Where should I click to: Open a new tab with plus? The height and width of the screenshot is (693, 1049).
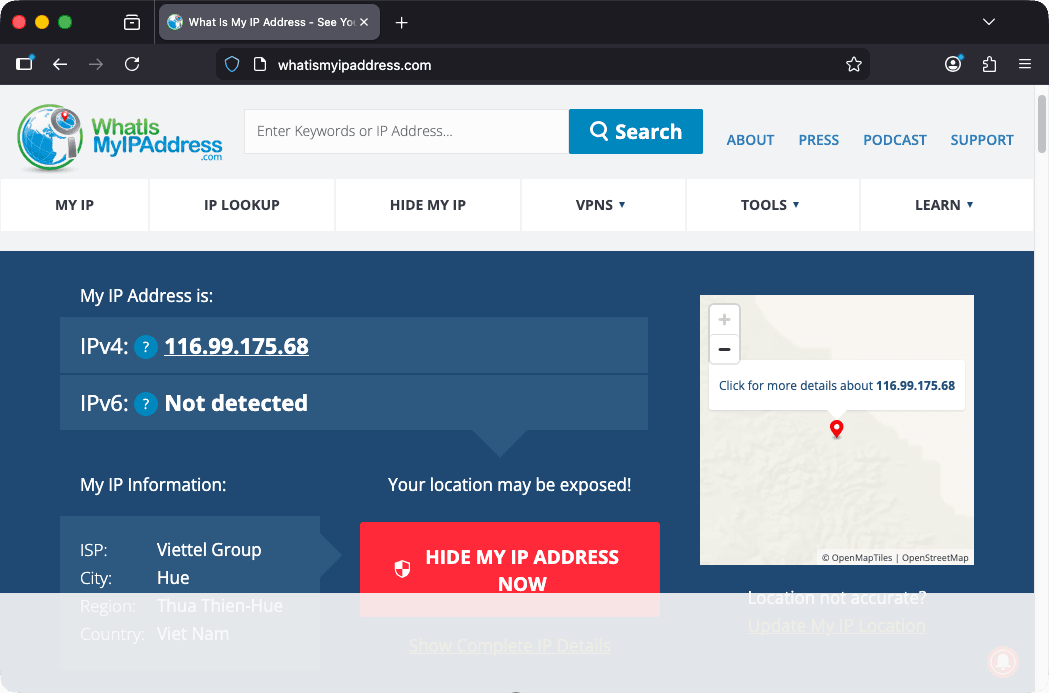pos(401,23)
